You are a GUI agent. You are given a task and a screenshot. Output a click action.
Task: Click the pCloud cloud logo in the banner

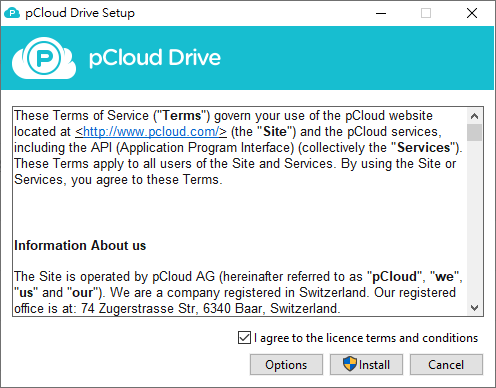coord(44,58)
